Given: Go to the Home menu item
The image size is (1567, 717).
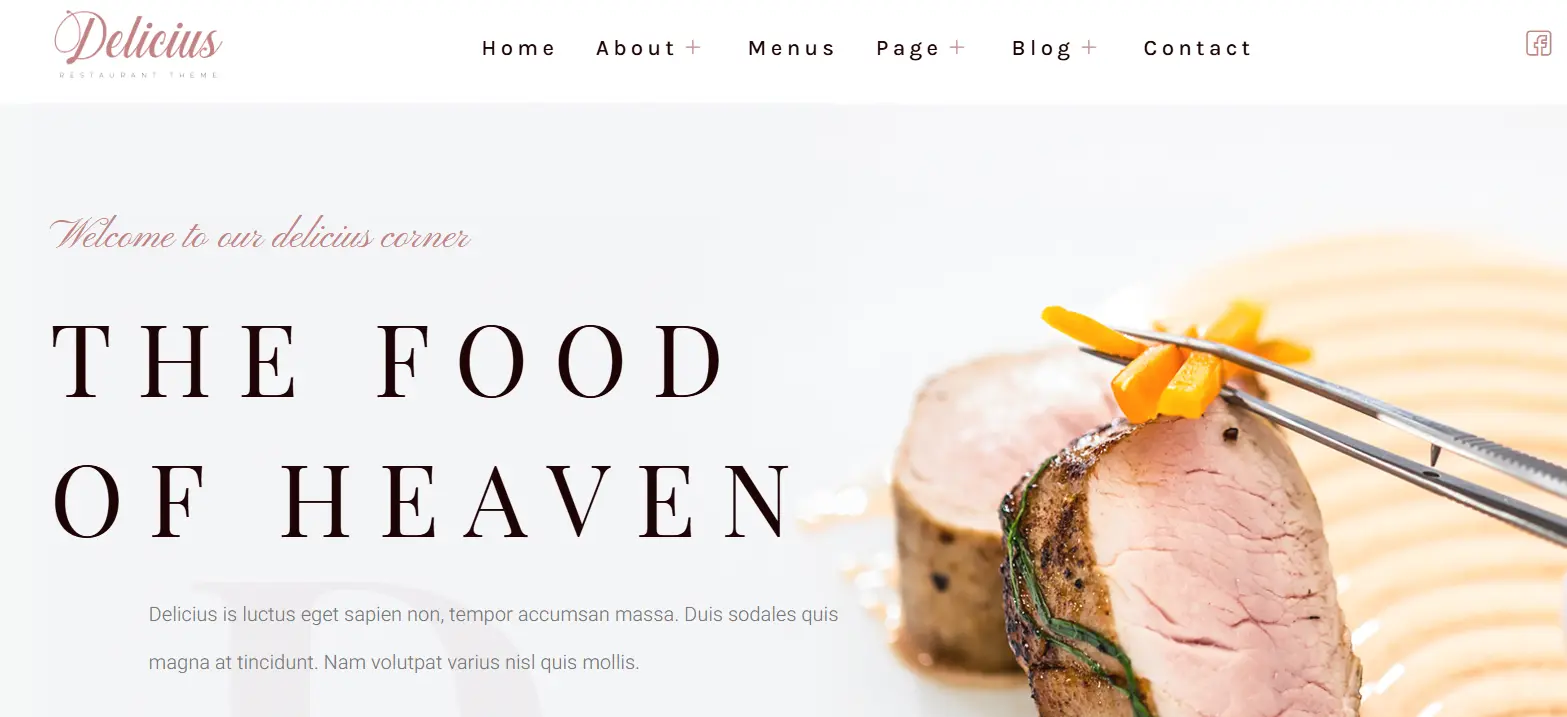Looking at the screenshot, I should tap(518, 48).
